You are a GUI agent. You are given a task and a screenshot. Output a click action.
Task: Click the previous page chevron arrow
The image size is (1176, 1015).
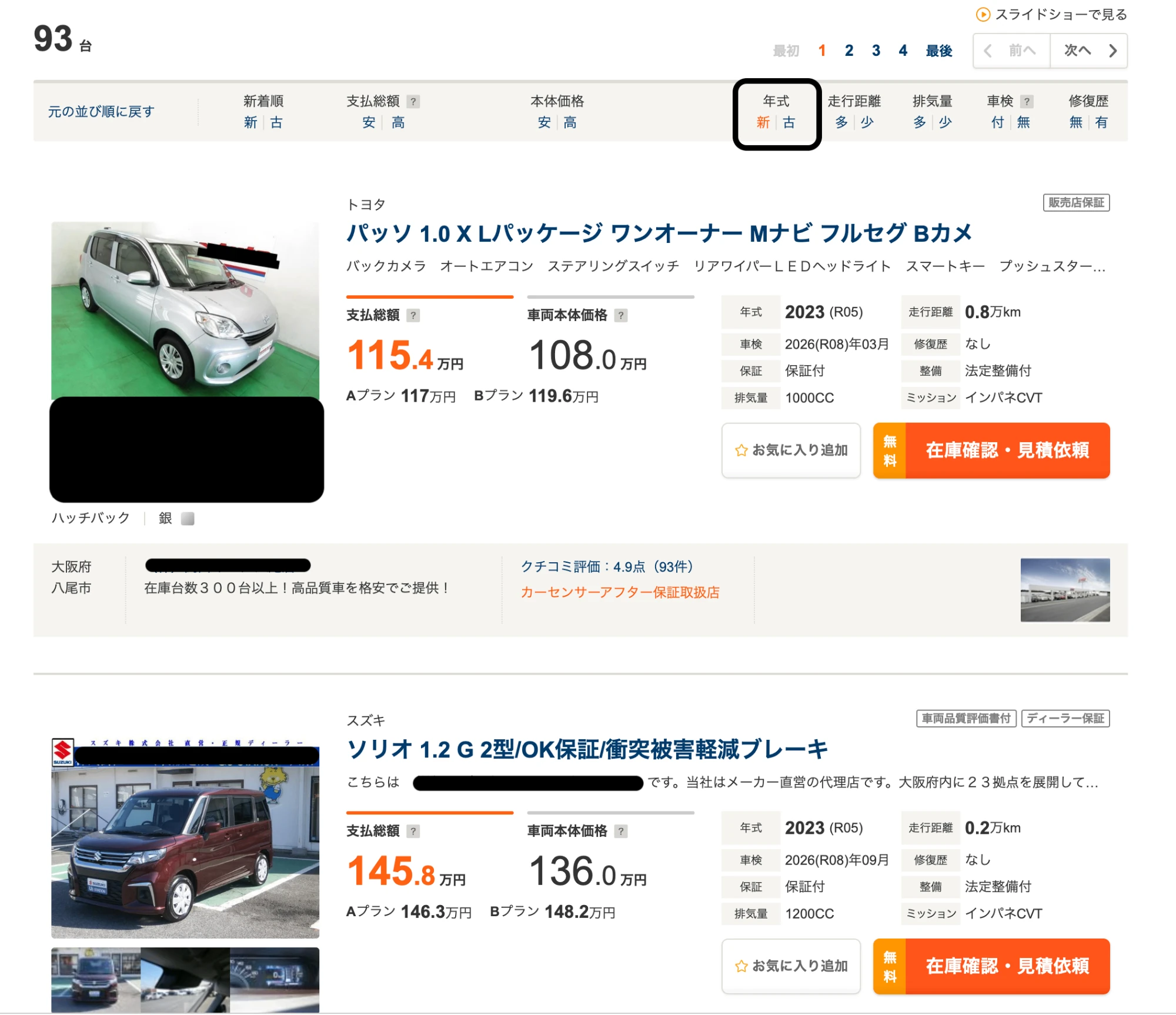pyautogui.click(x=988, y=51)
